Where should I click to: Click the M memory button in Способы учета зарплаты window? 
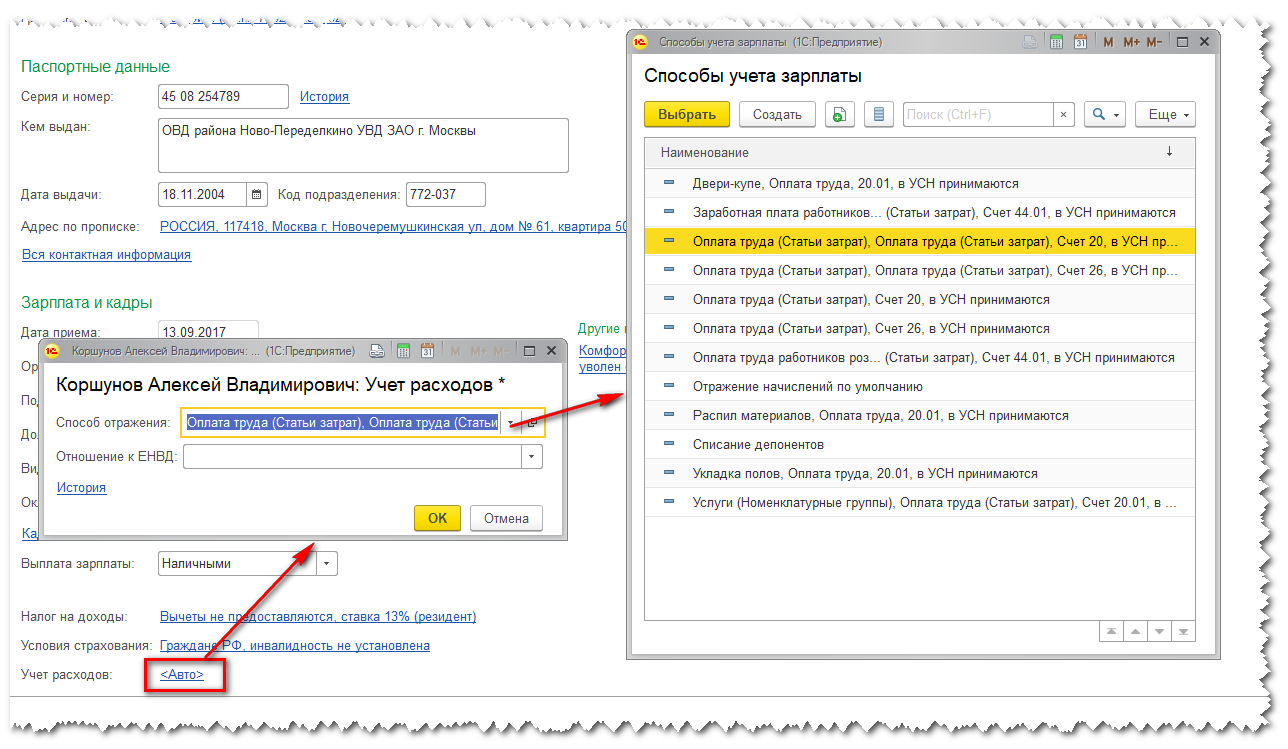[1108, 42]
